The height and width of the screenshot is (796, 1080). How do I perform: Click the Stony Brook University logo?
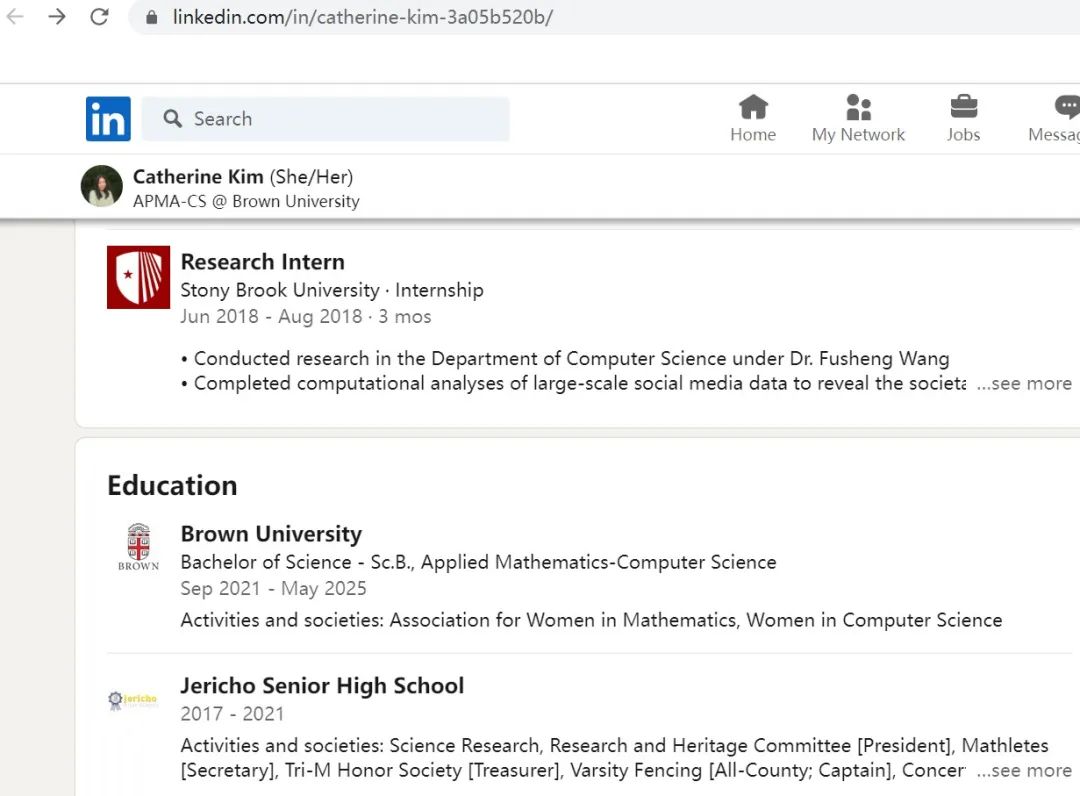pyautogui.click(x=138, y=277)
